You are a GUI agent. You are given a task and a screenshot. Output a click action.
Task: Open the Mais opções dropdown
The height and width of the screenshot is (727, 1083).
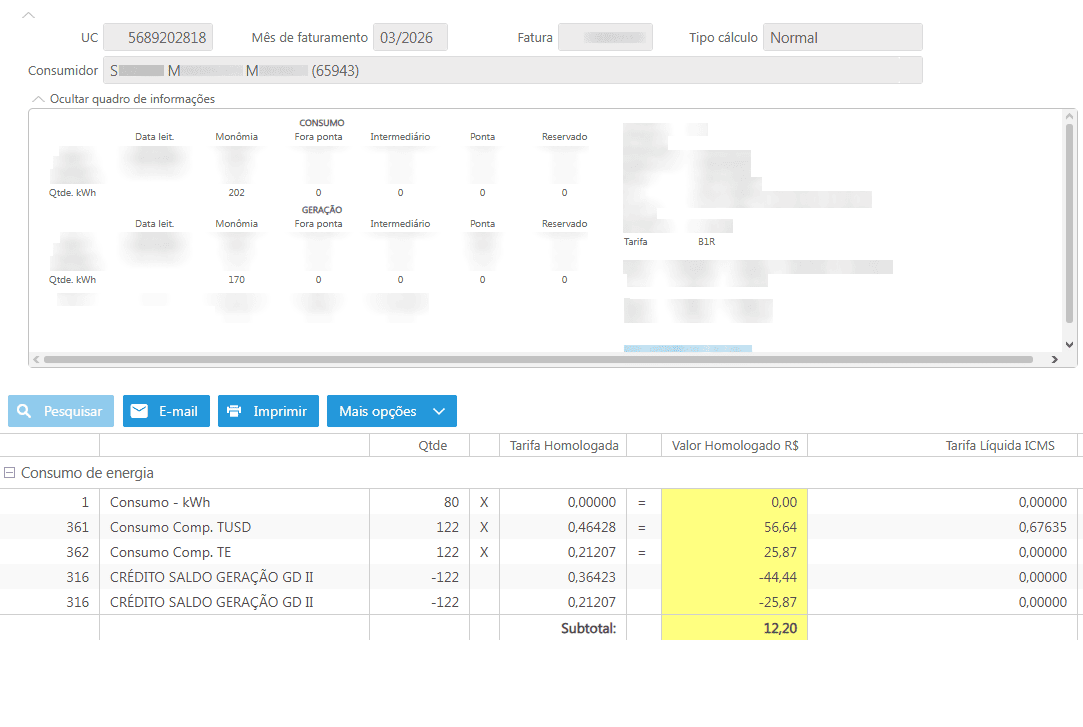pyautogui.click(x=391, y=411)
